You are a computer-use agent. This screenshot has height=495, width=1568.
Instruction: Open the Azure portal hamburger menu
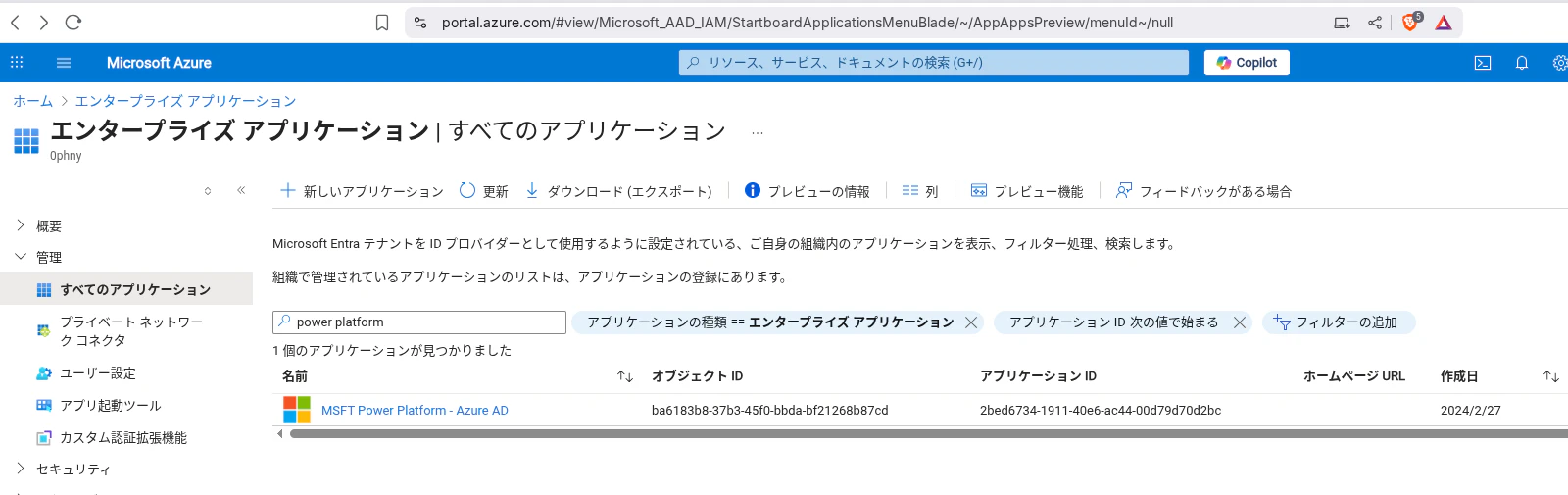tap(64, 63)
